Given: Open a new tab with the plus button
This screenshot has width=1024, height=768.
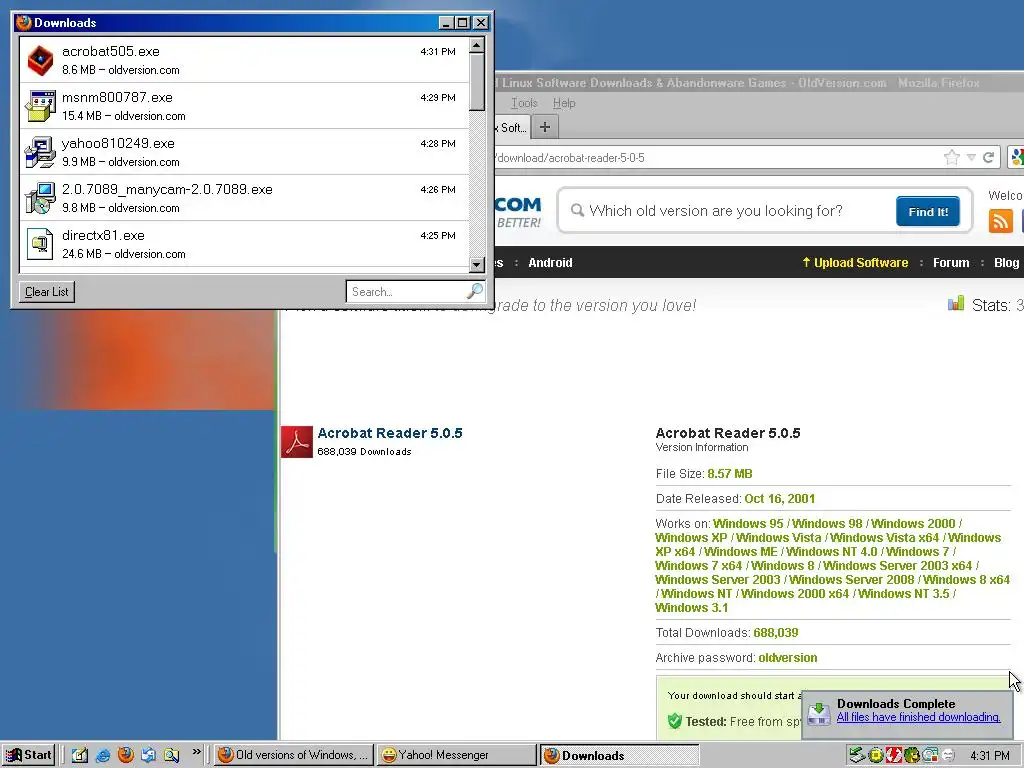Looking at the screenshot, I should (545, 127).
